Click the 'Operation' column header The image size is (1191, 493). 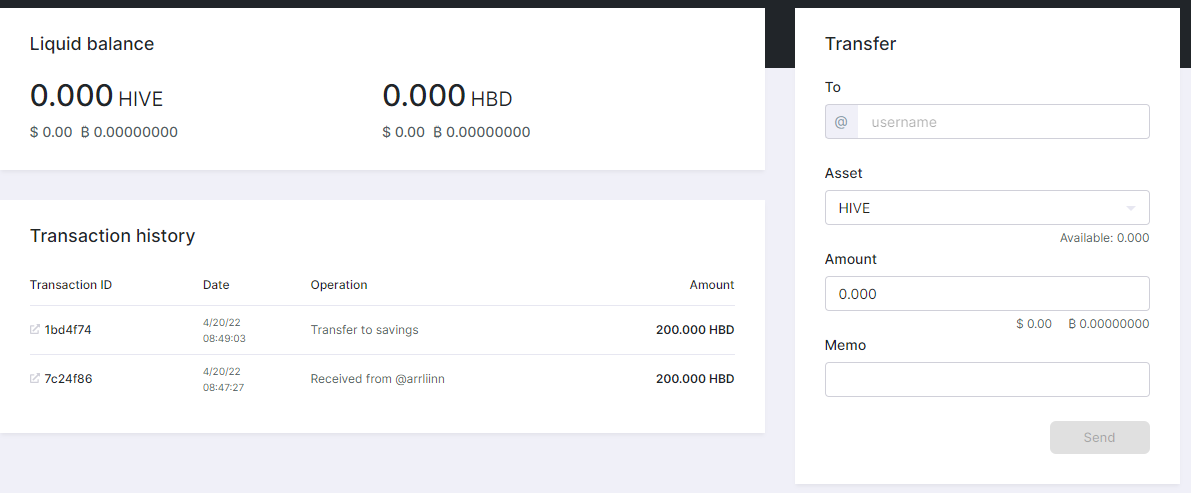[x=339, y=285]
